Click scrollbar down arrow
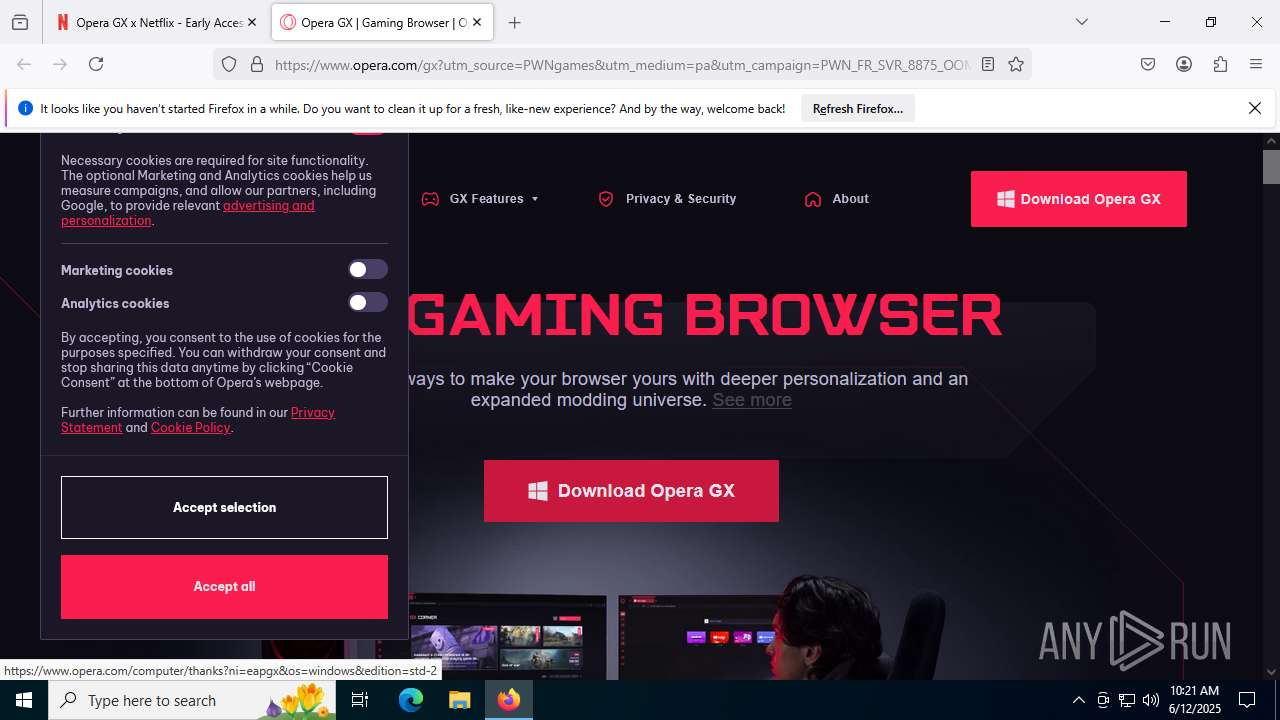 1271,672
